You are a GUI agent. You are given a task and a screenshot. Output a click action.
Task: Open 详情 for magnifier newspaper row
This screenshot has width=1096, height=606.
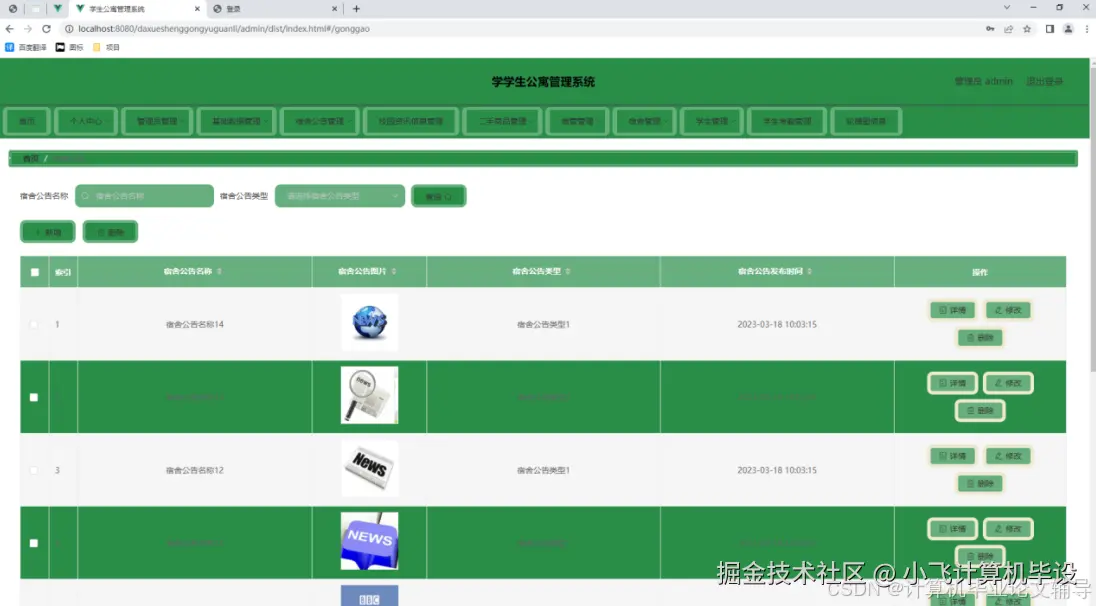[x=952, y=383]
